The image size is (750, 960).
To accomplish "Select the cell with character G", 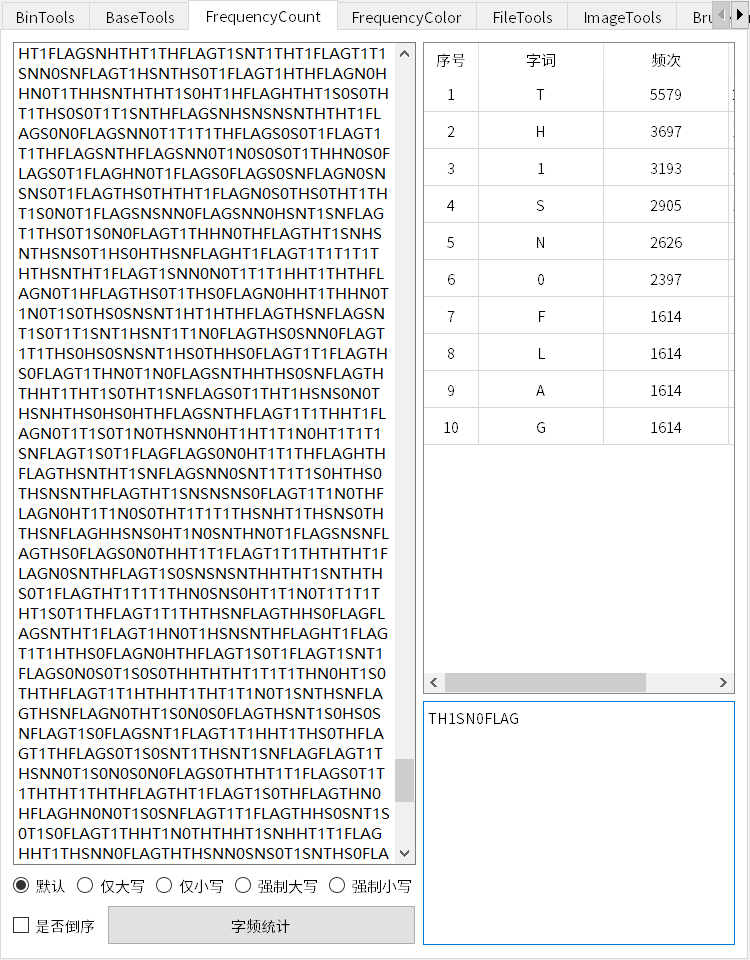I will point(541,427).
